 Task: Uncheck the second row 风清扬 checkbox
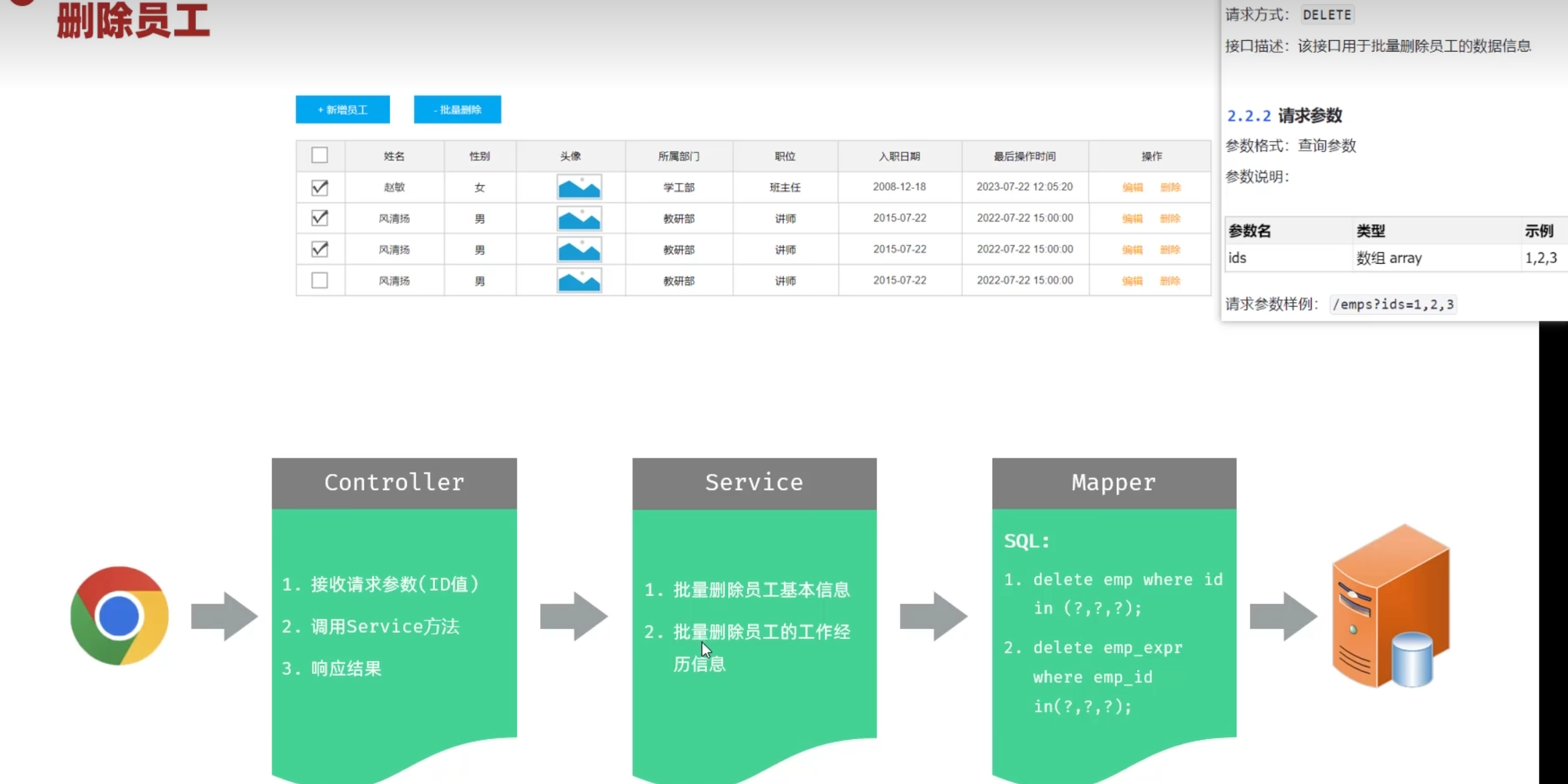(x=320, y=218)
